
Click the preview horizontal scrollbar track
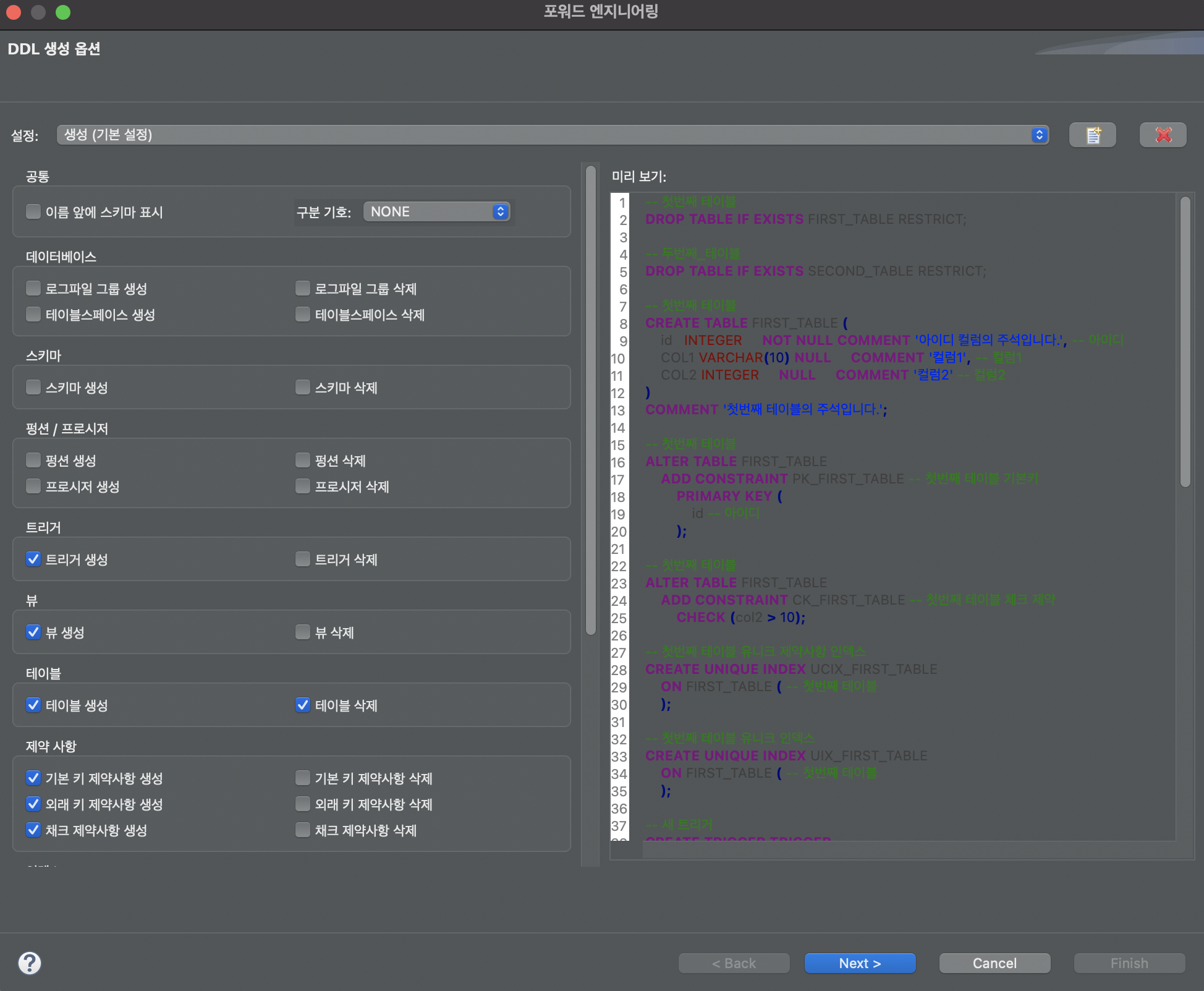tap(909, 850)
